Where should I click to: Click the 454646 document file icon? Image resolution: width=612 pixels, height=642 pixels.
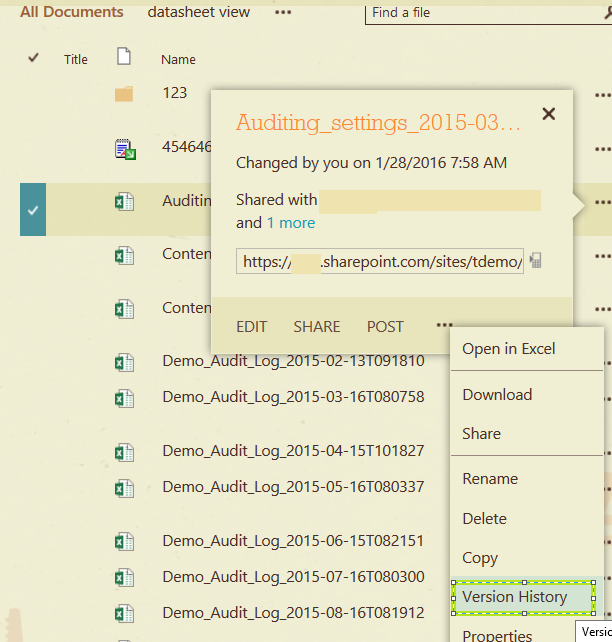[125, 149]
